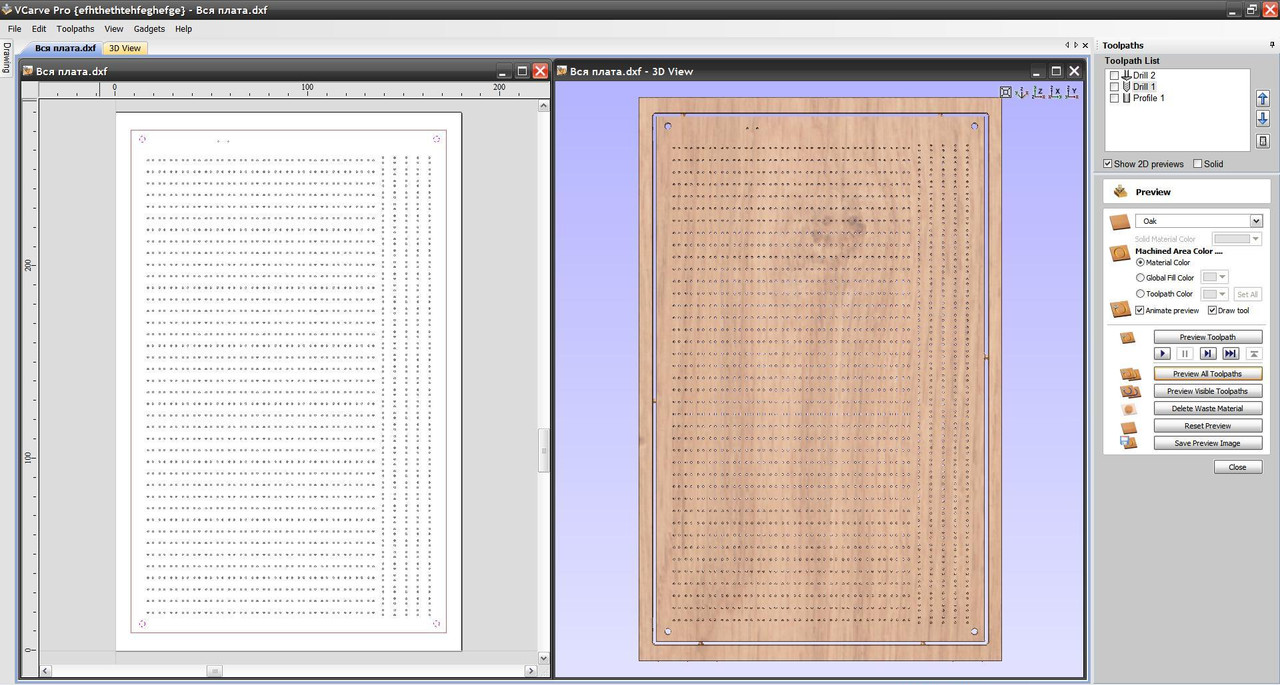Click the icon left of Preview Toolpath

coord(1127,338)
